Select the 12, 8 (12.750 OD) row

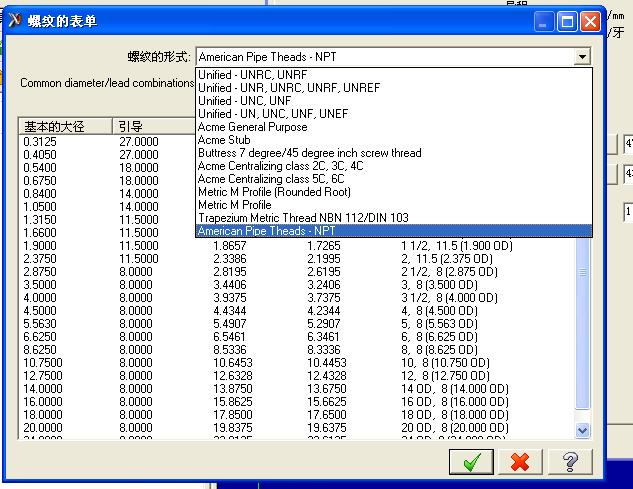297,376
